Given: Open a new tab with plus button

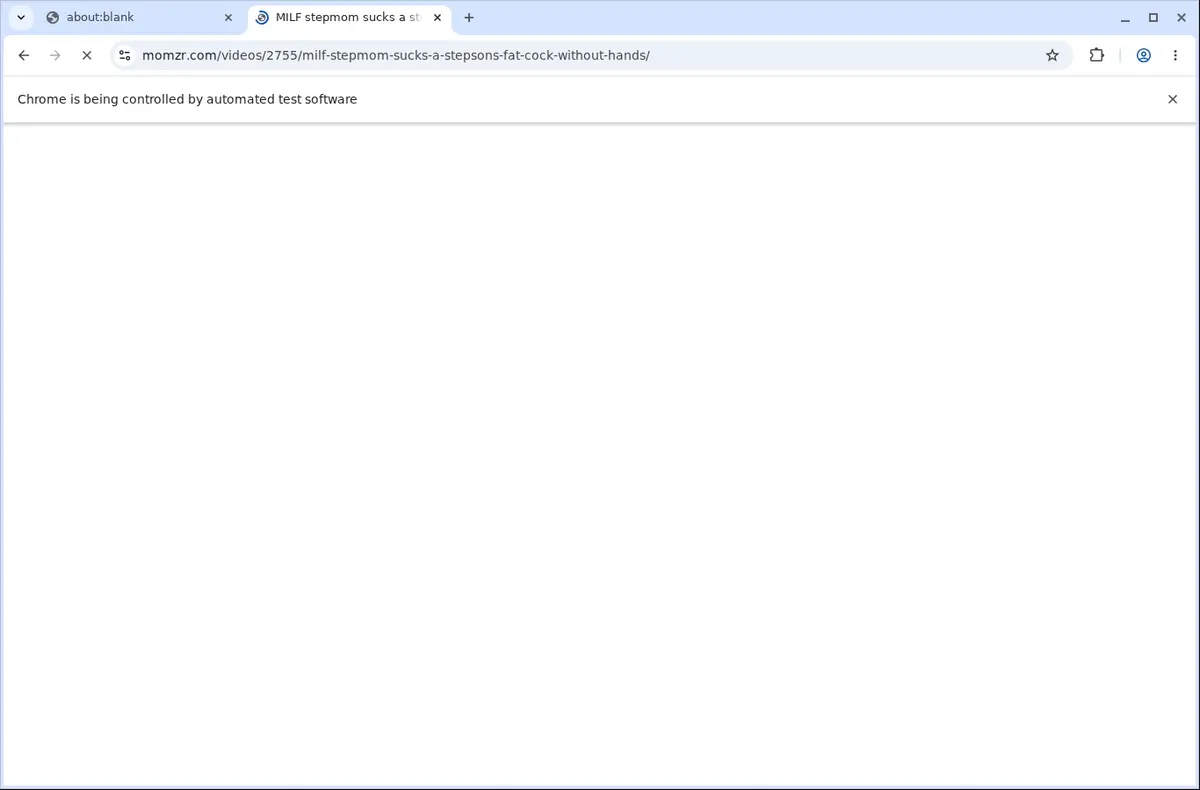Looking at the screenshot, I should coord(469,17).
